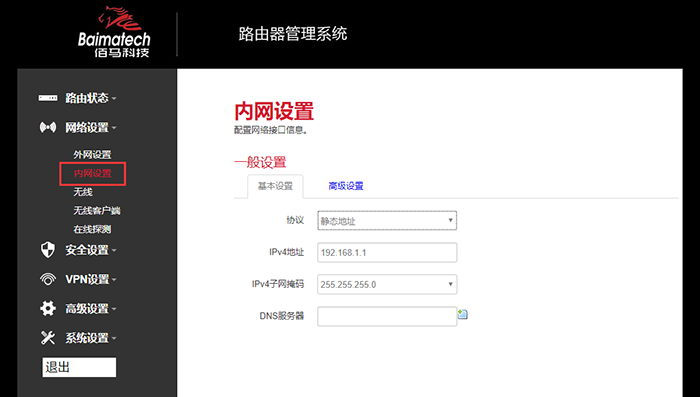The height and width of the screenshot is (397, 700).
Task: Click the shield icon beside 安全设置
Action: point(48,250)
